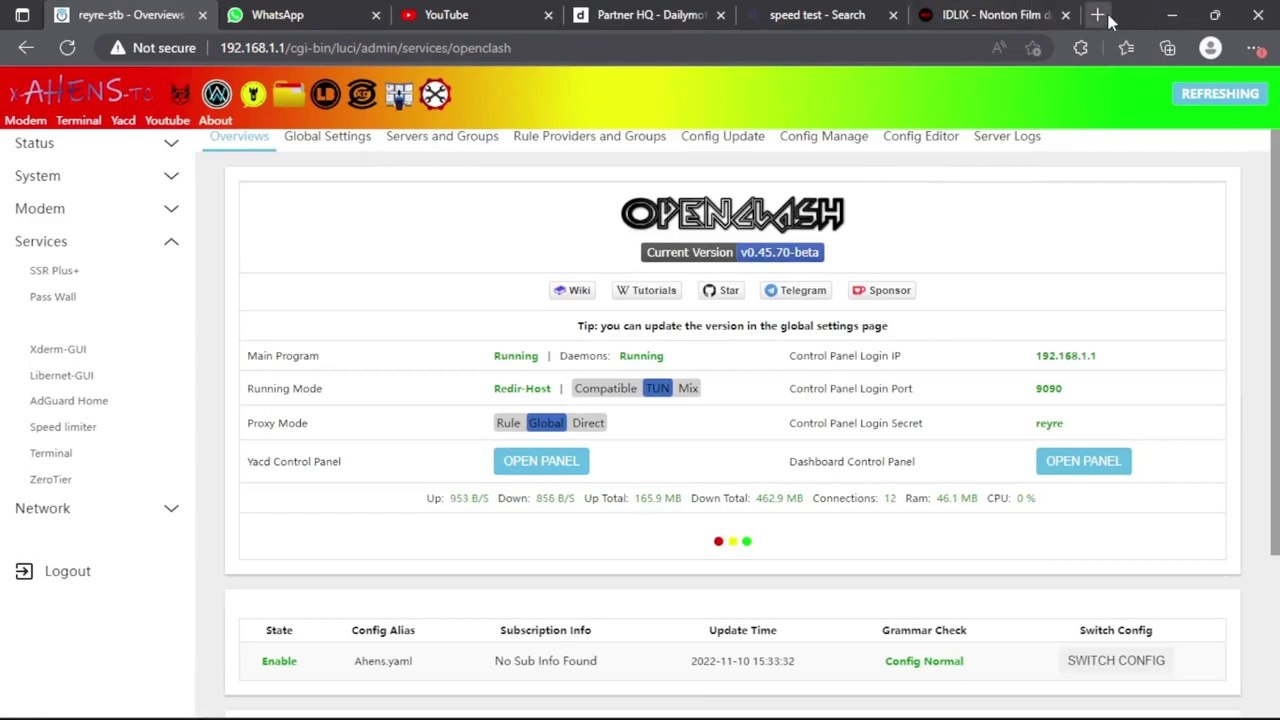Switch to the YouTube browser tab
Image resolution: width=1280 pixels, height=720 pixels.
pos(475,15)
